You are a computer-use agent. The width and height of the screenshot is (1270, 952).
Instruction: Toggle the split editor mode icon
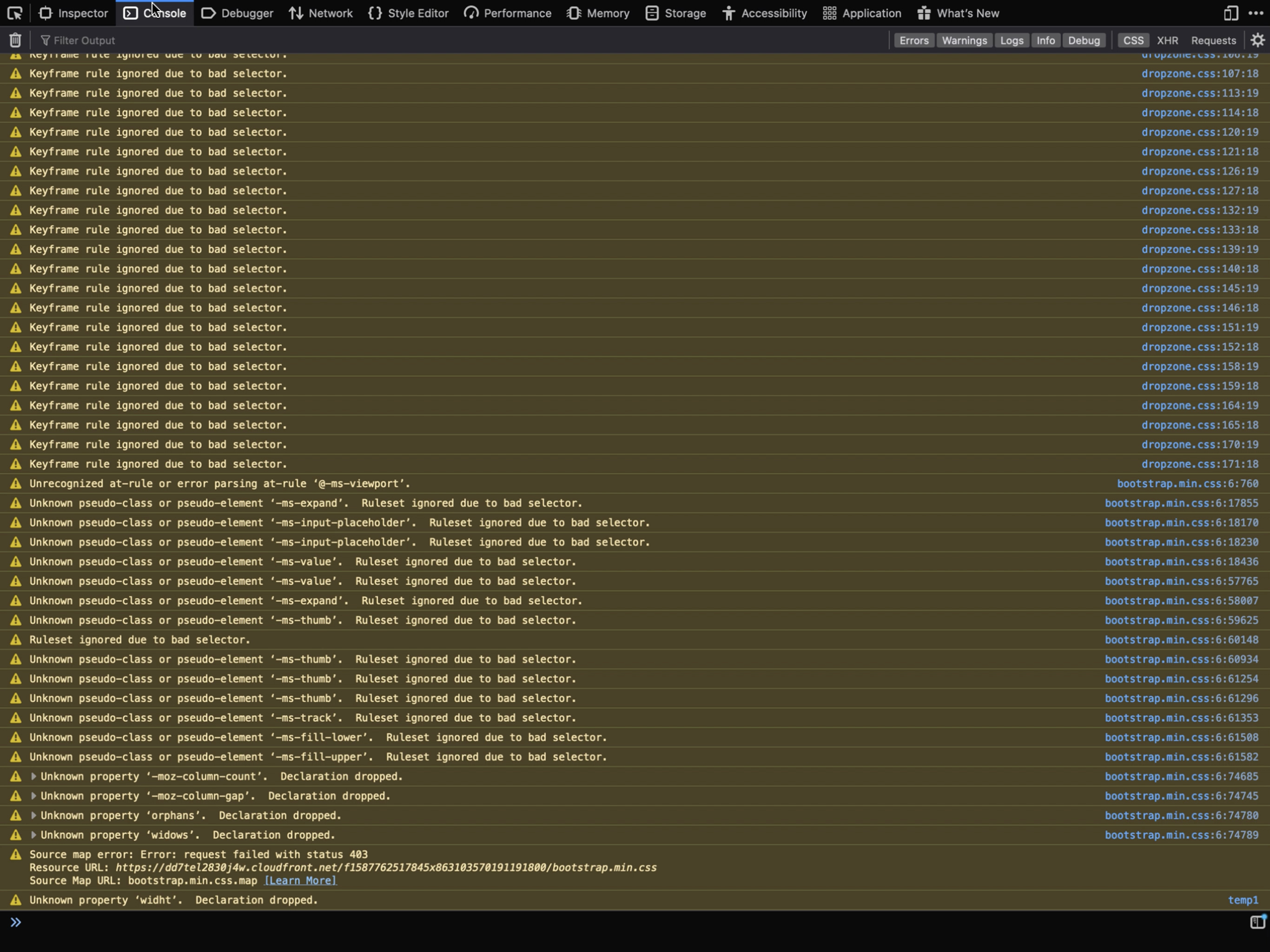coord(1257,922)
